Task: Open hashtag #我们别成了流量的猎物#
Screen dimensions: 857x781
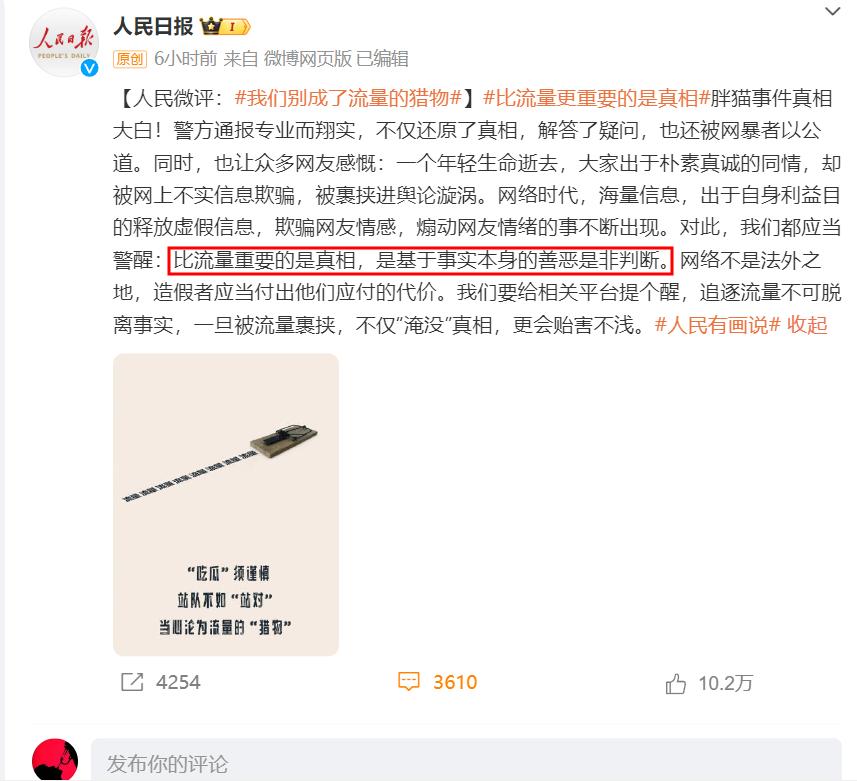Action: pos(348,98)
